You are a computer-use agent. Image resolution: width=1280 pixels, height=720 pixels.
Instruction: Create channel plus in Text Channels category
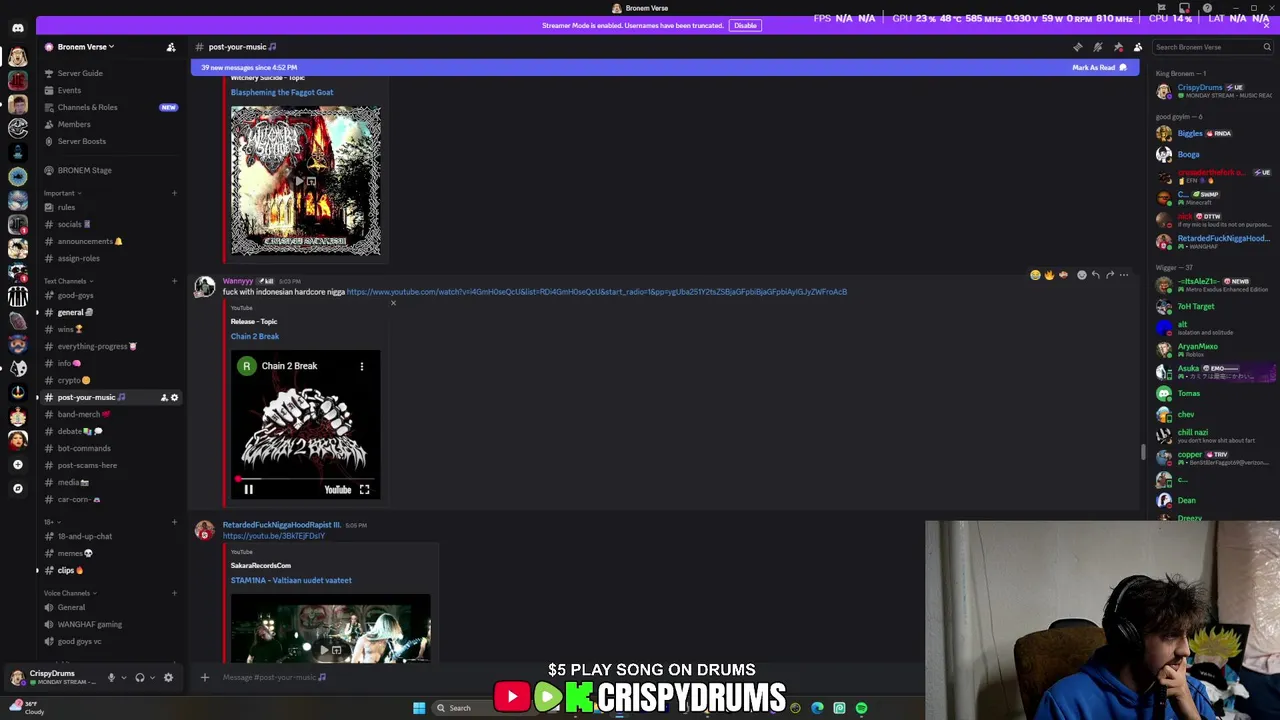(174, 281)
